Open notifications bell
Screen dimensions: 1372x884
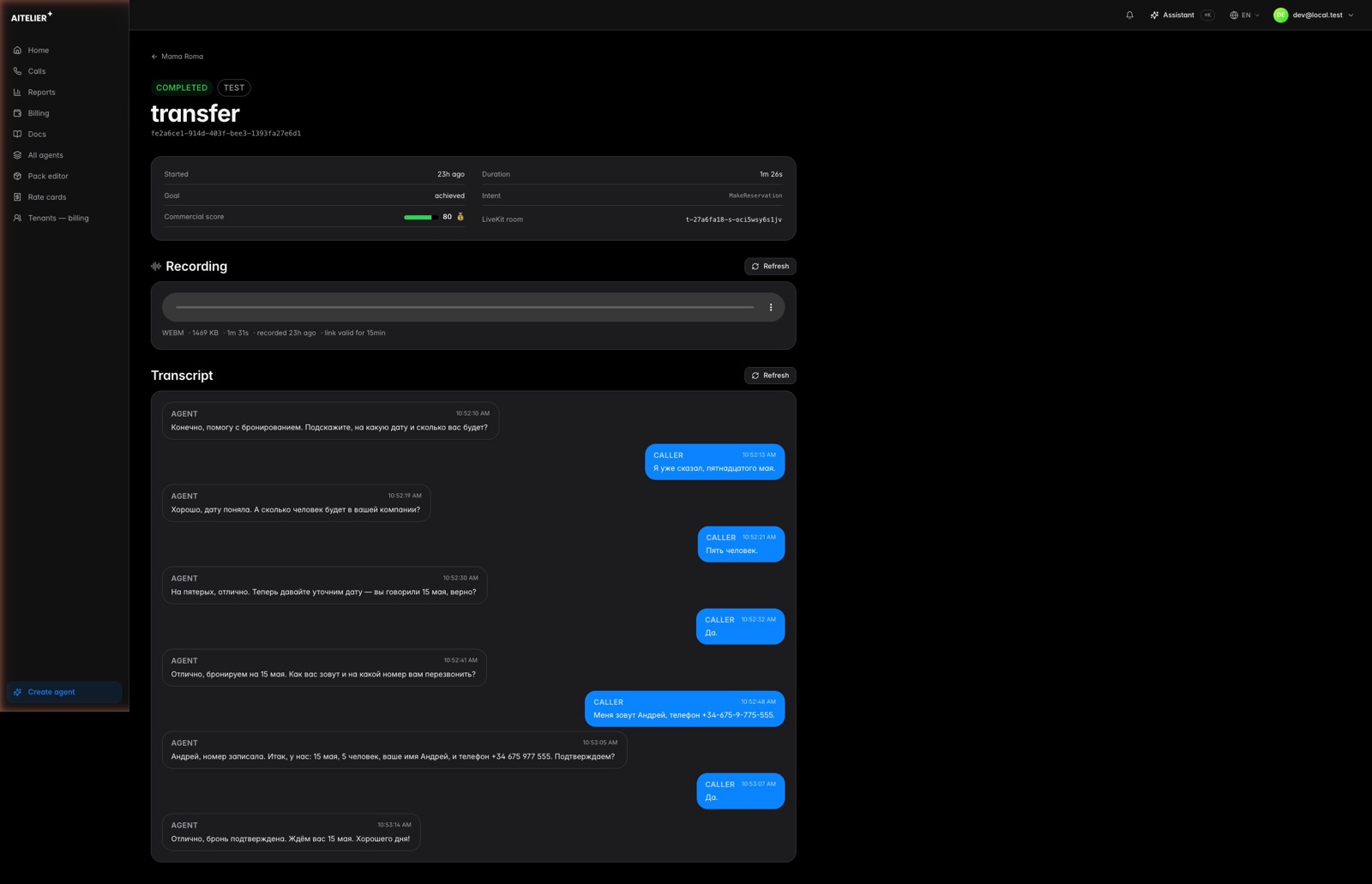1129,15
